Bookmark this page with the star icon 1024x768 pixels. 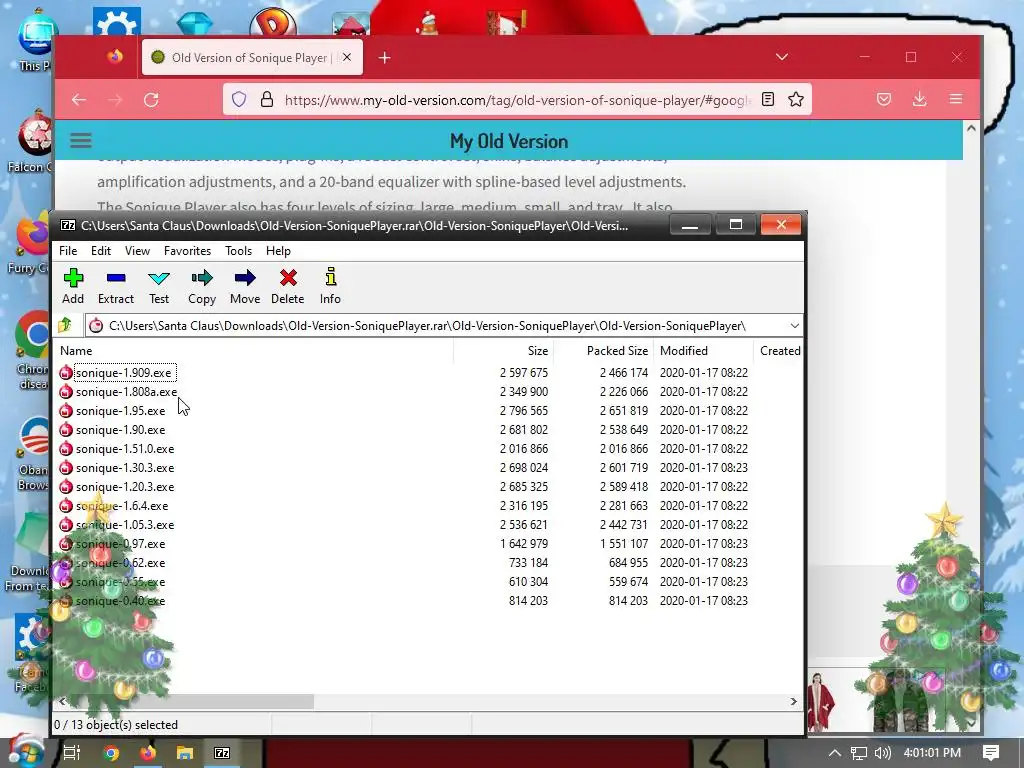795,99
